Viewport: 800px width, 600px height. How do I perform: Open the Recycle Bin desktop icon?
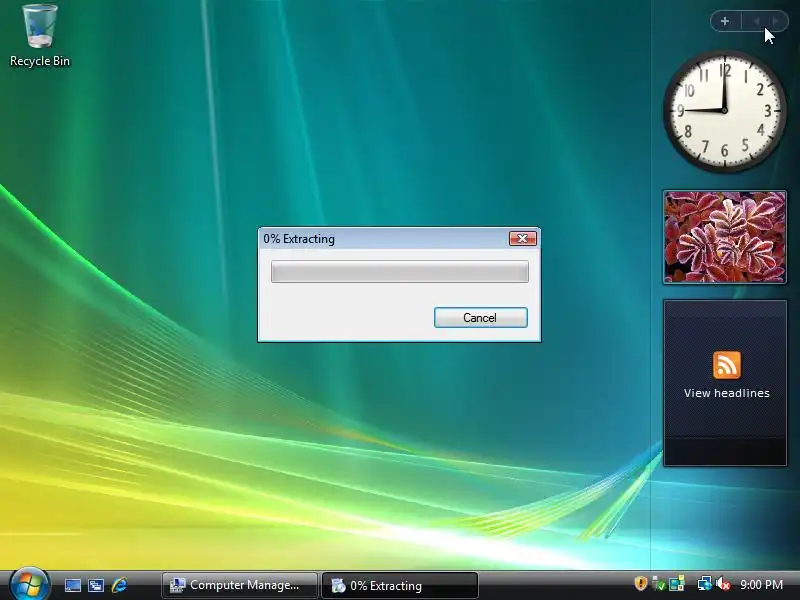coord(40,36)
